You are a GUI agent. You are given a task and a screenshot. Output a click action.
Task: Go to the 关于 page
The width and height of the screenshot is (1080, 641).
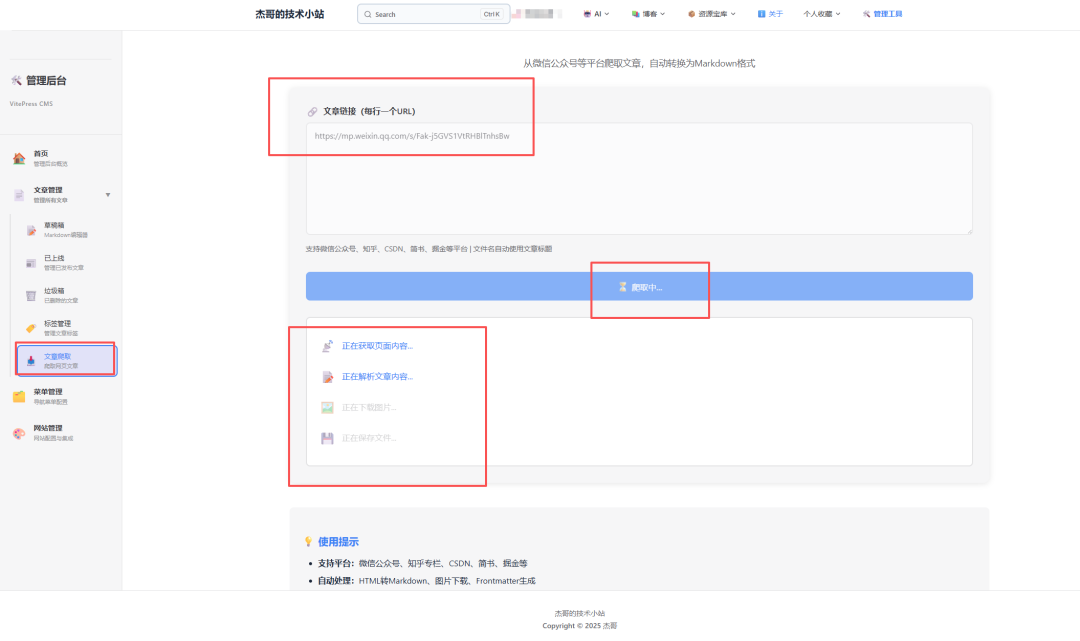click(771, 14)
